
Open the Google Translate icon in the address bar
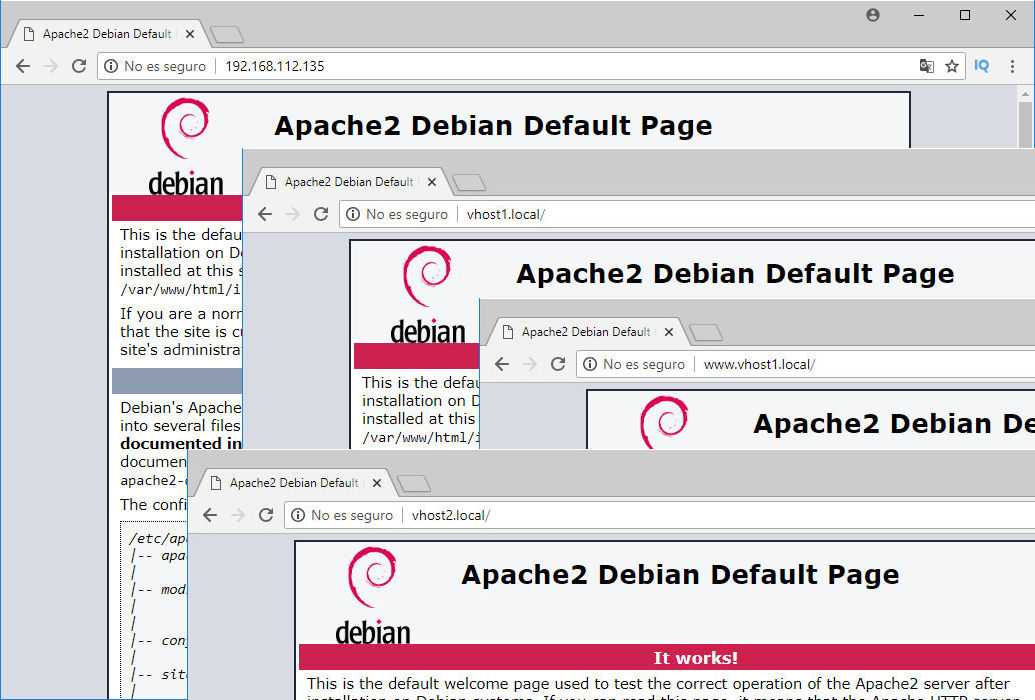click(x=926, y=65)
